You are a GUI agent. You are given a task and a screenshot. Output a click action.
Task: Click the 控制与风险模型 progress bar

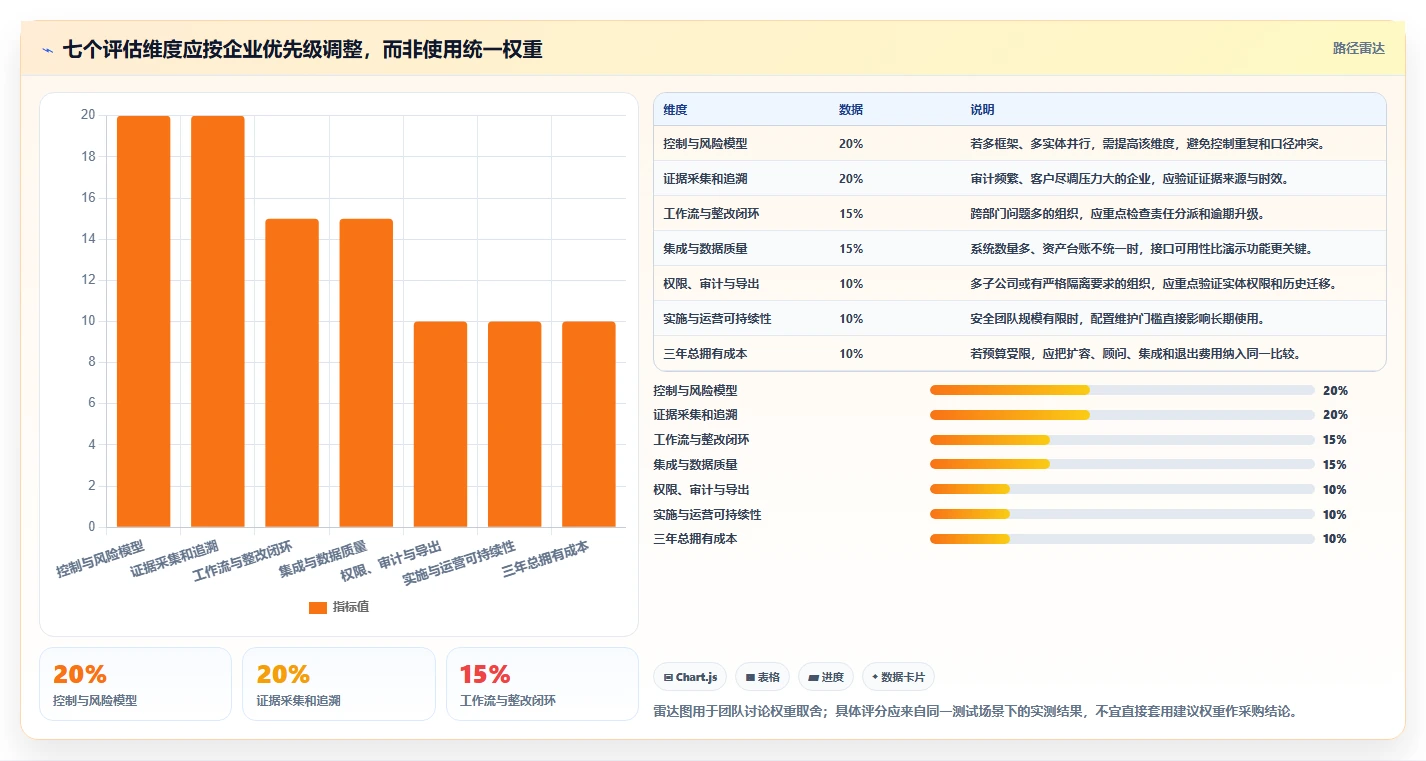(x=1122, y=390)
